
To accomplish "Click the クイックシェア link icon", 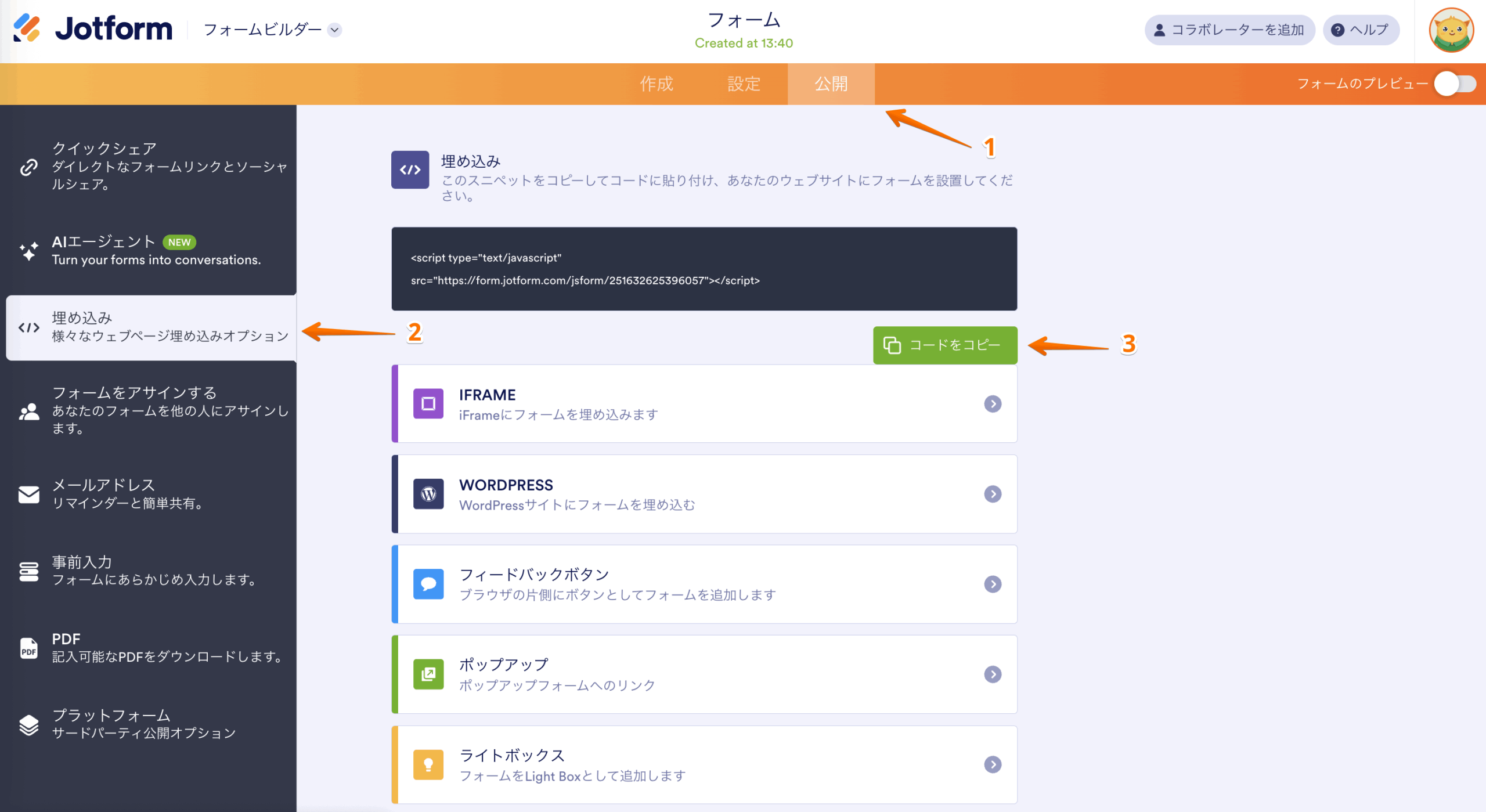I will click(x=28, y=167).
